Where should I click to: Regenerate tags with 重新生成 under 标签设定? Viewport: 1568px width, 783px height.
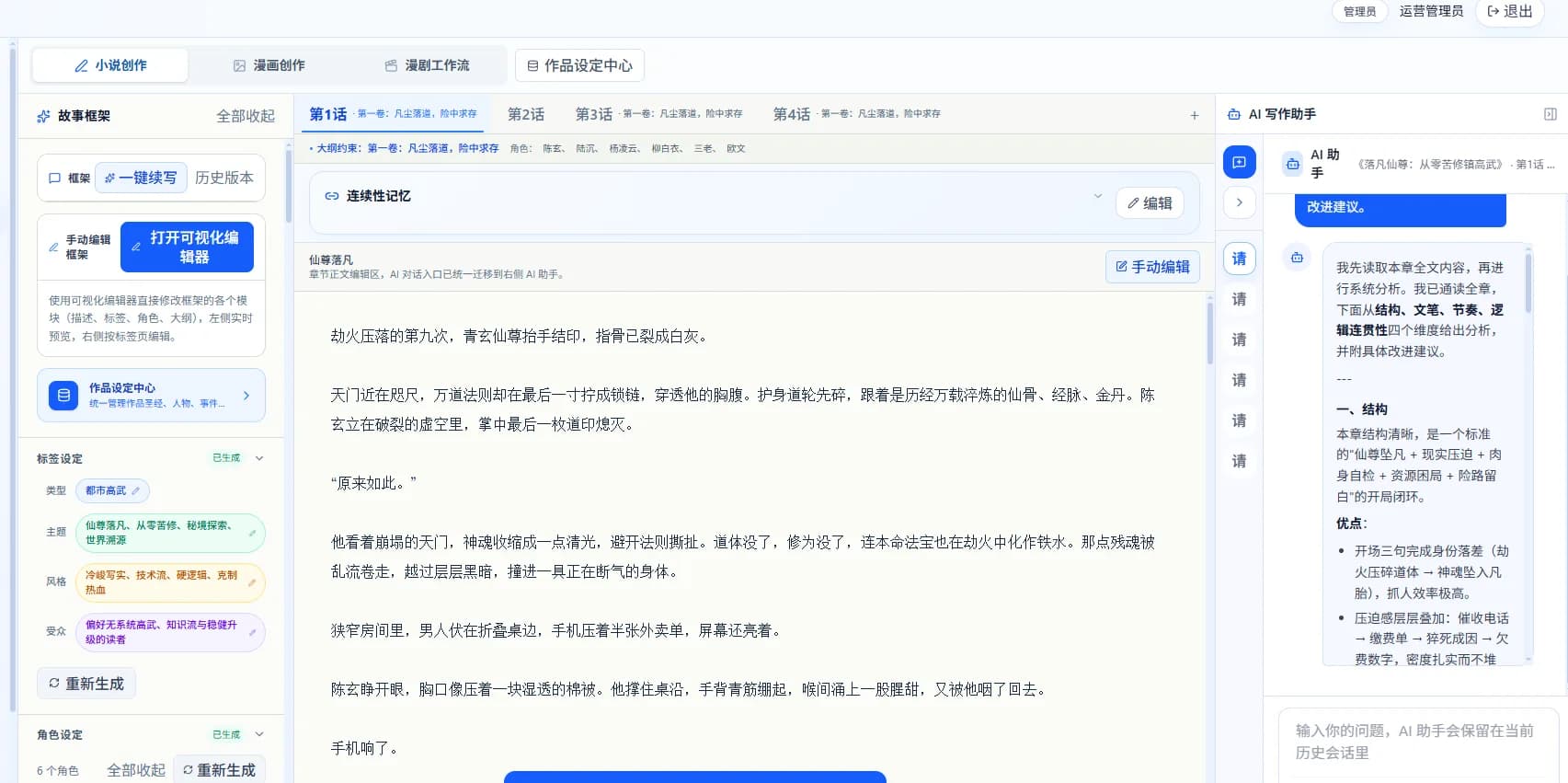pyautogui.click(x=86, y=684)
